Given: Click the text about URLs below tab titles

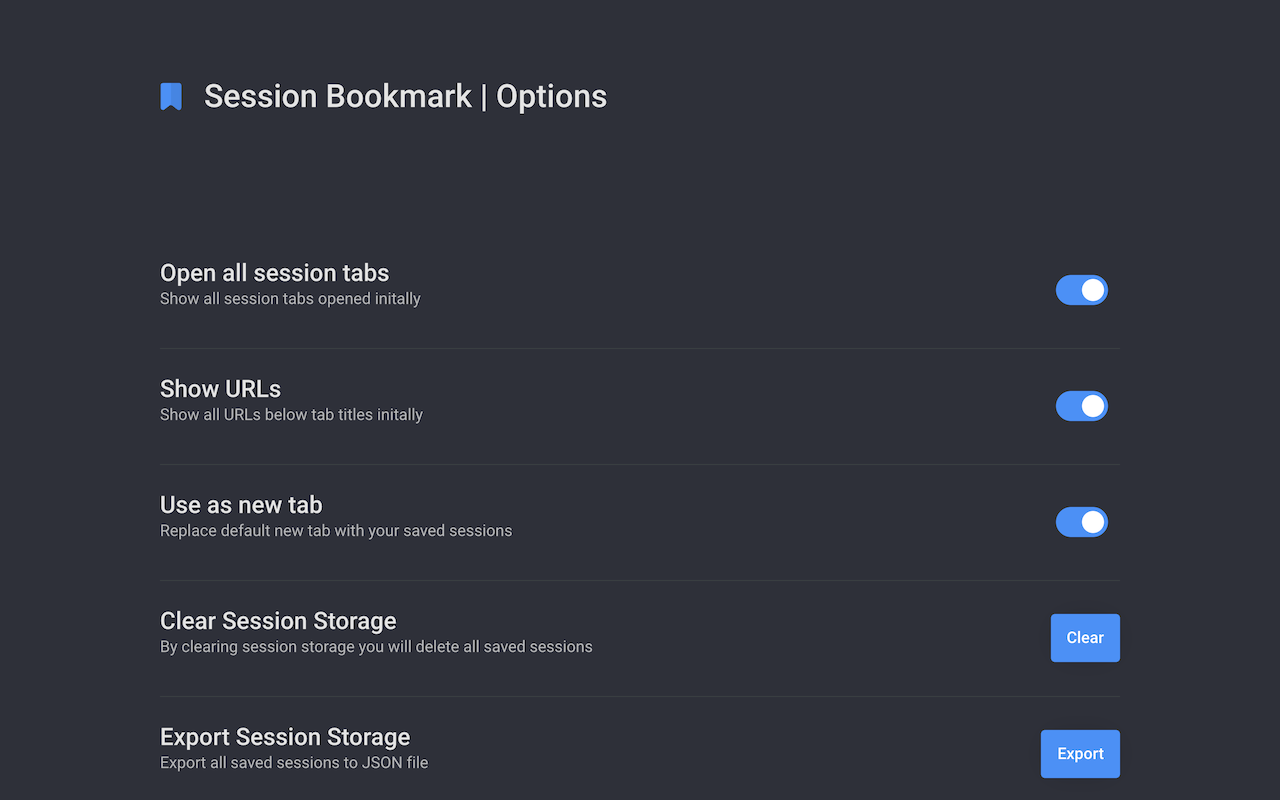Looking at the screenshot, I should 291,414.
